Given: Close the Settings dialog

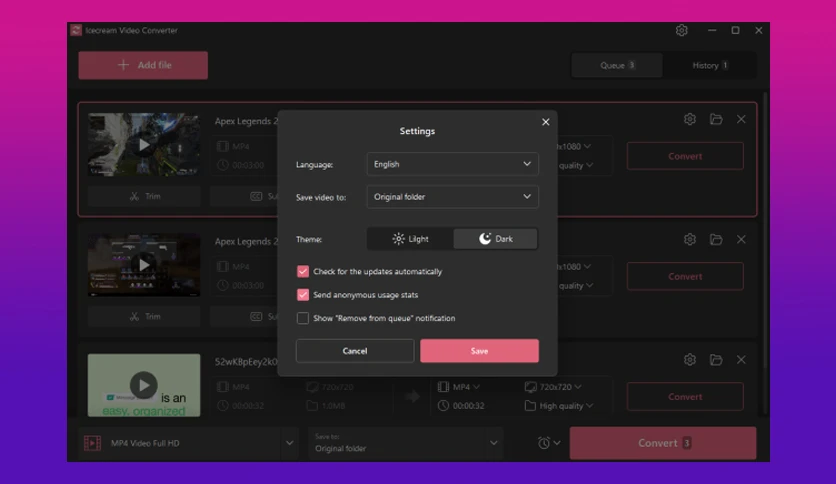Looking at the screenshot, I should 545,122.
